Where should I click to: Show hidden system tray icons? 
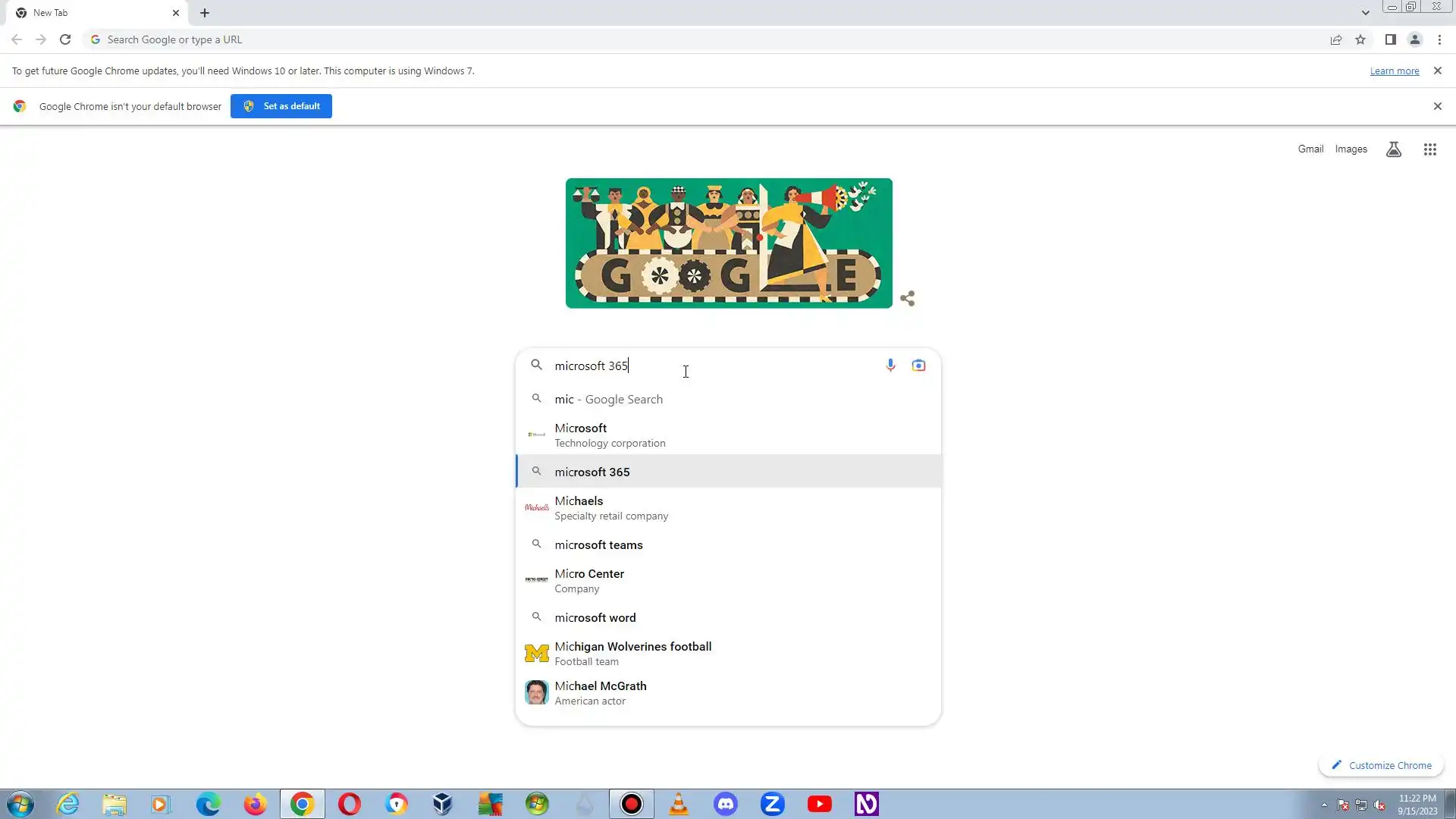[x=1324, y=805]
